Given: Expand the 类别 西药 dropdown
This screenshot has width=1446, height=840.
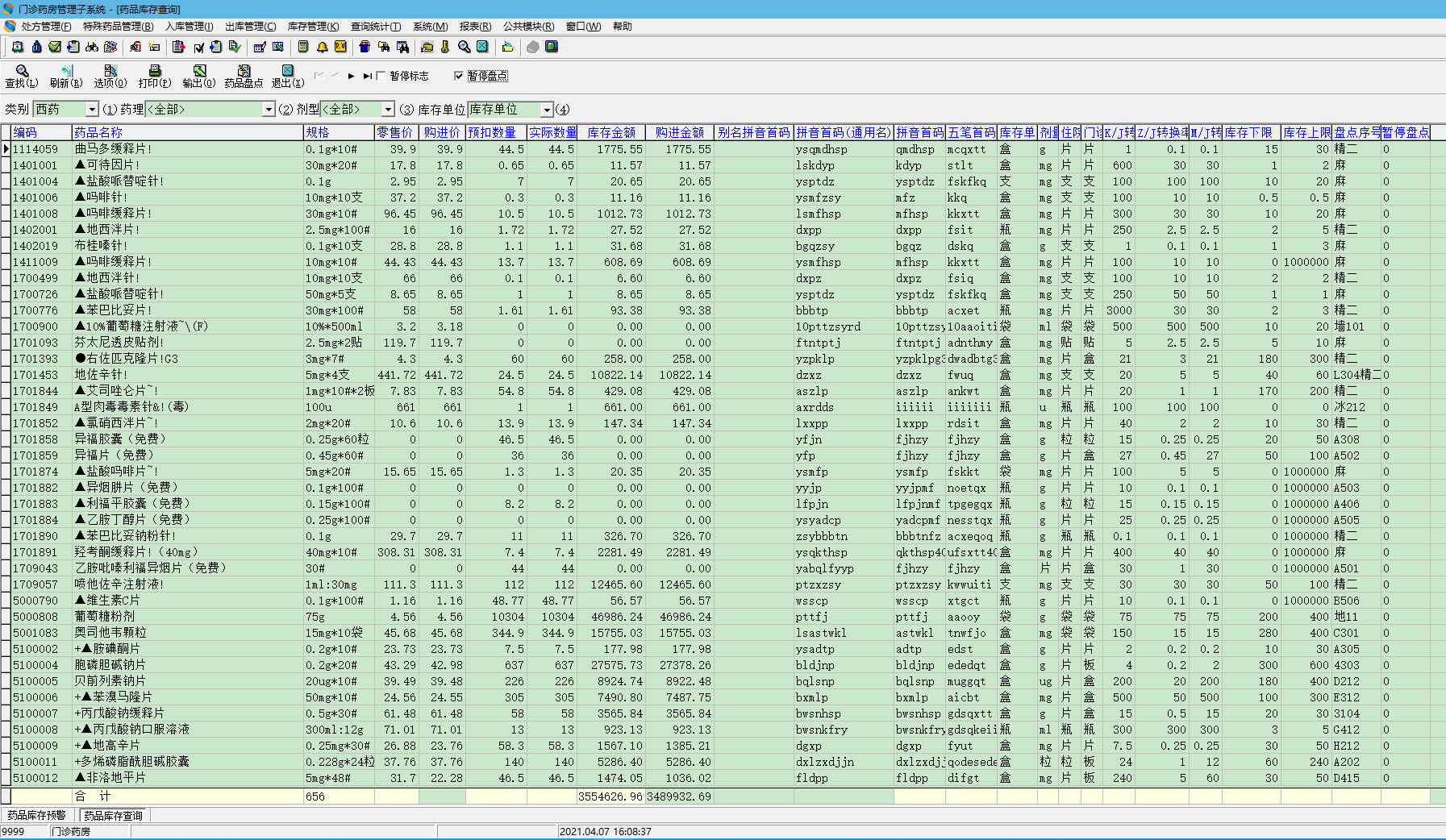Looking at the screenshot, I should pyautogui.click(x=92, y=110).
